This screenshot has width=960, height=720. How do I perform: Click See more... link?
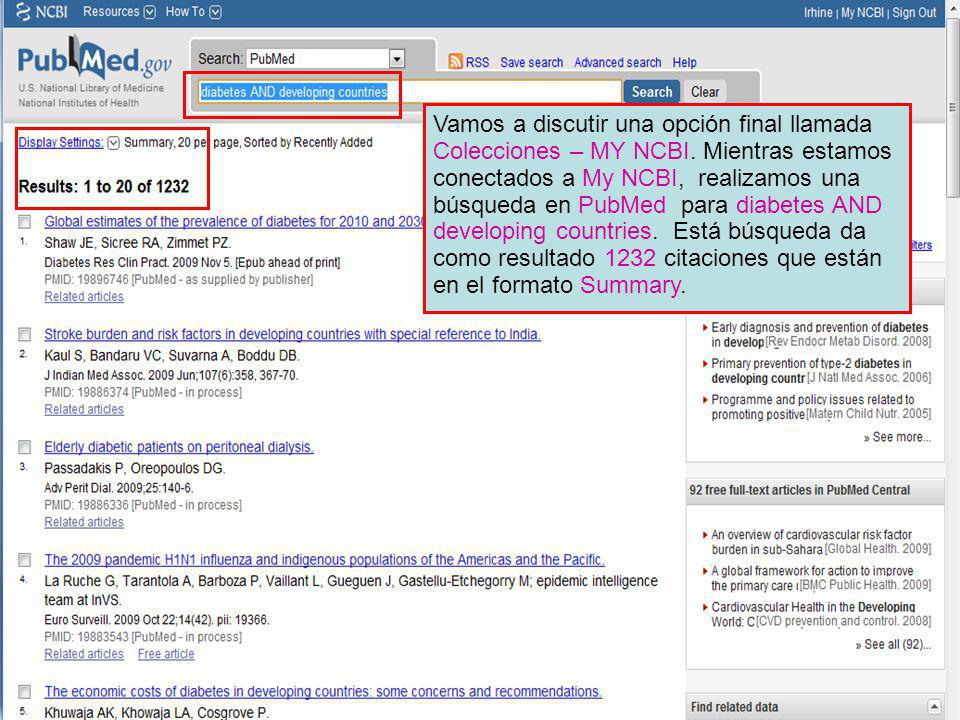[x=897, y=437]
